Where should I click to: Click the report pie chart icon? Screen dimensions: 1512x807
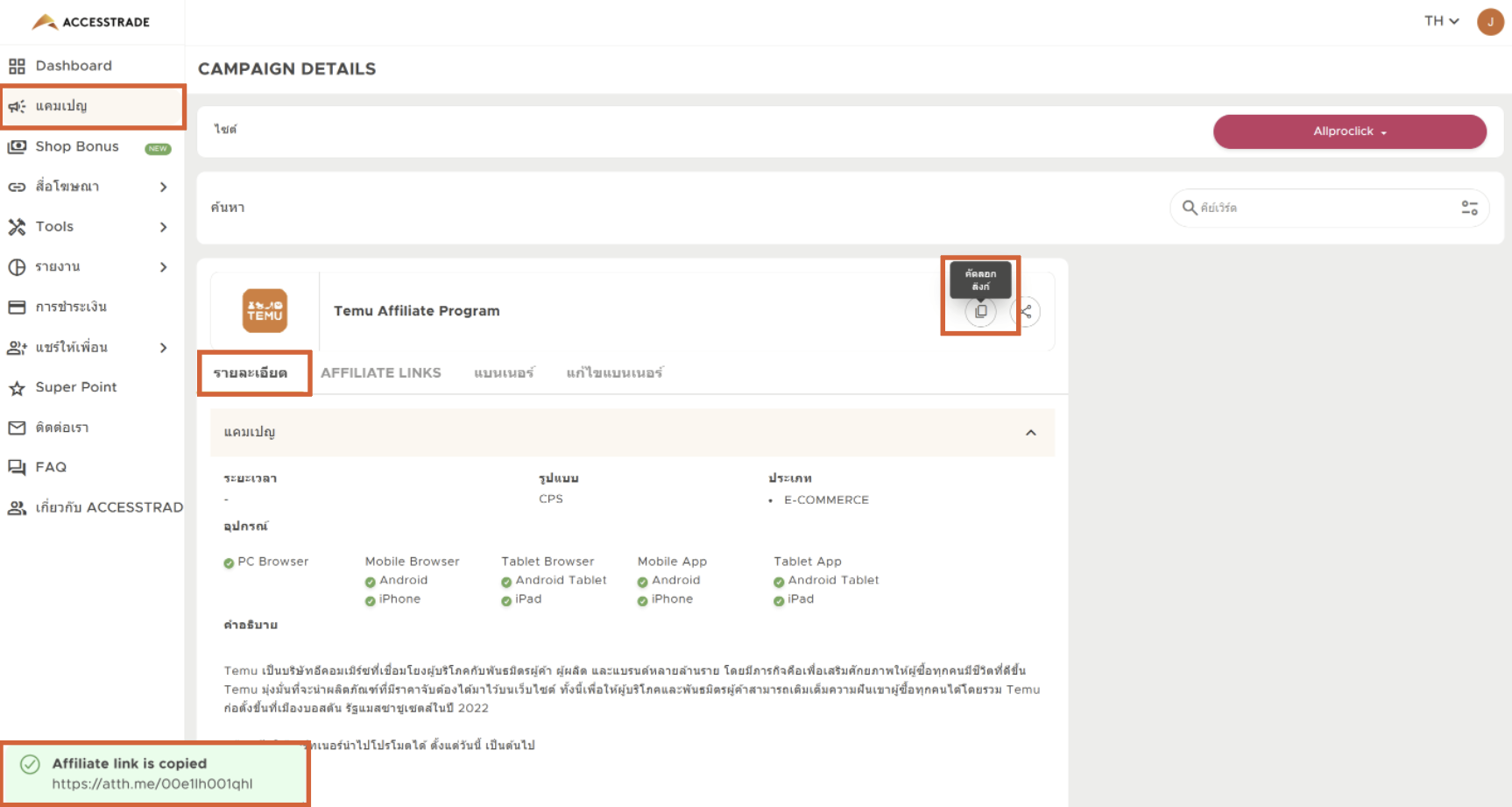pos(17,267)
